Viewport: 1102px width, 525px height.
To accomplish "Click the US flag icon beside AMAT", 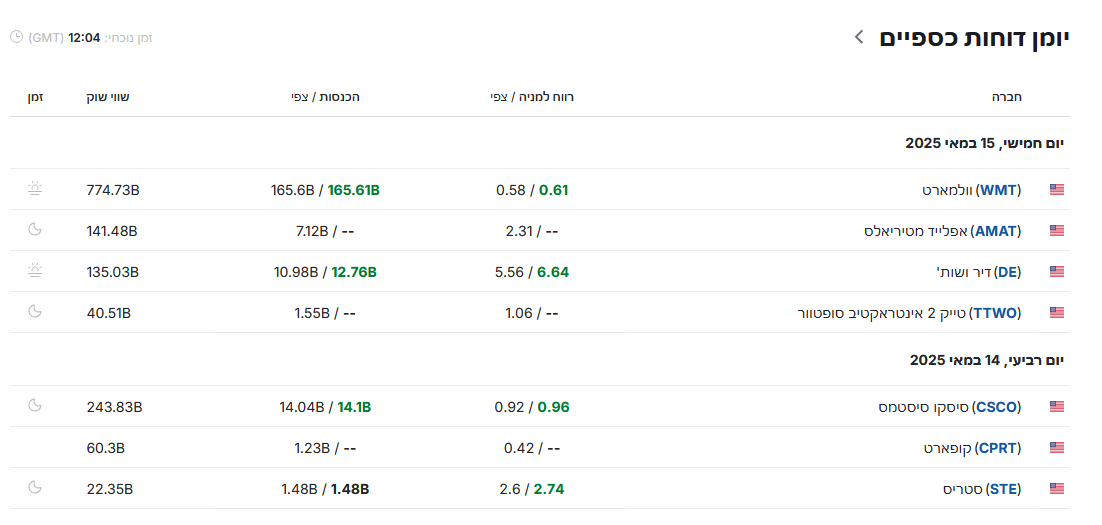I will click(x=1056, y=231).
